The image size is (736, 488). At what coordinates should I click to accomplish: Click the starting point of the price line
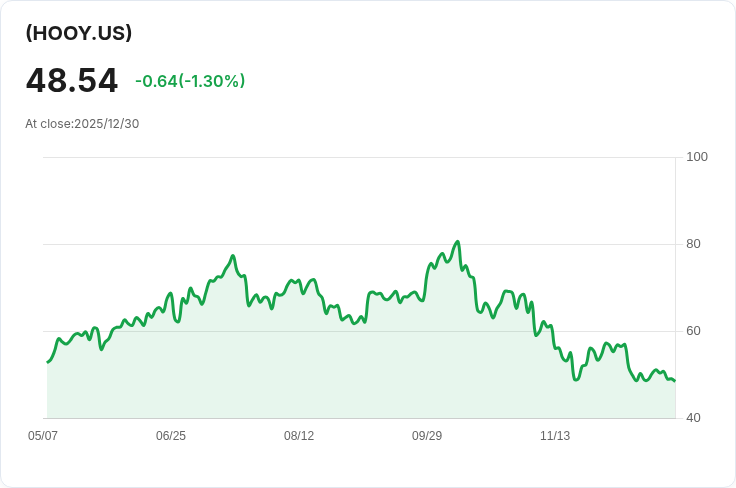tap(48, 361)
